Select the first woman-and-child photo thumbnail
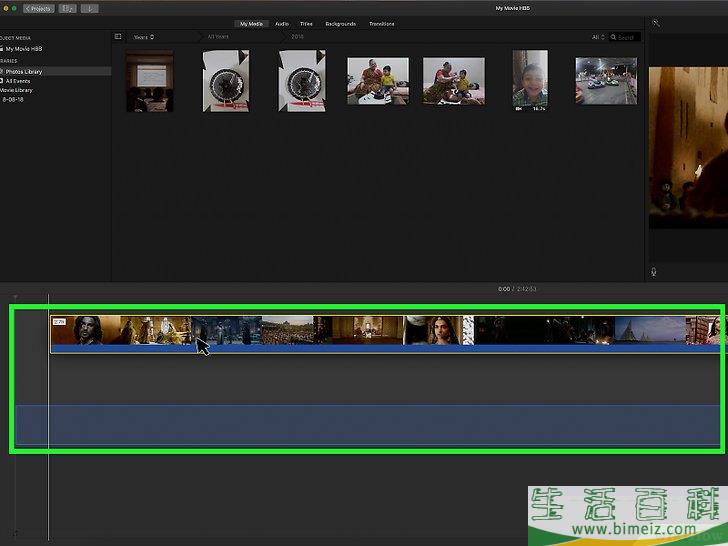The width and height of the screenshot is (728, 546). [378, 81]
